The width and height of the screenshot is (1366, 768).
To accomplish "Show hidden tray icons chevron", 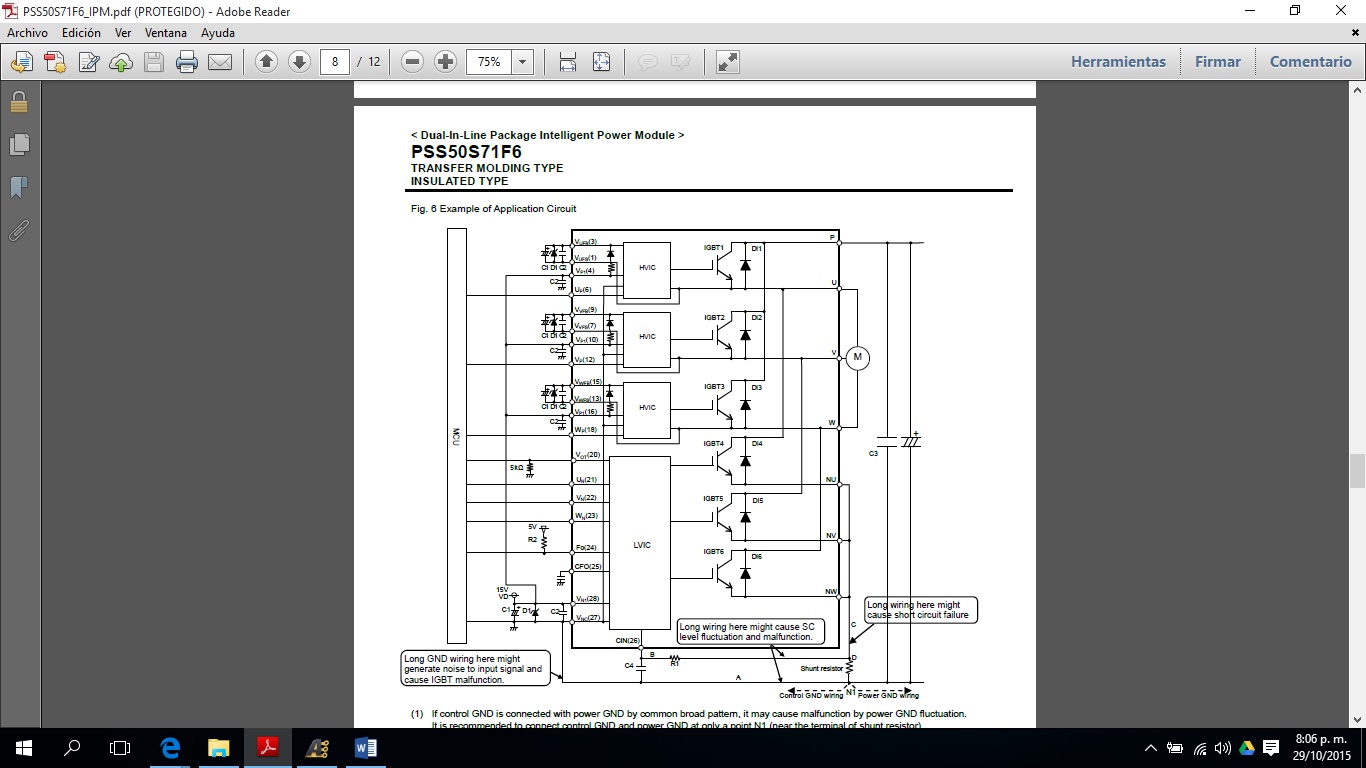I will (x=1153, y=748).
